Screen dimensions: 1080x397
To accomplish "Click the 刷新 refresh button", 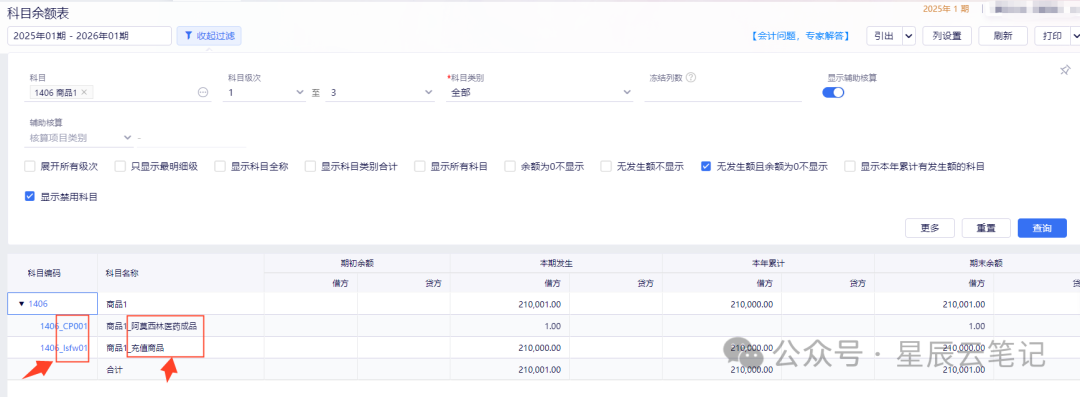I will pyautogui.click(x=1003, y=36).
